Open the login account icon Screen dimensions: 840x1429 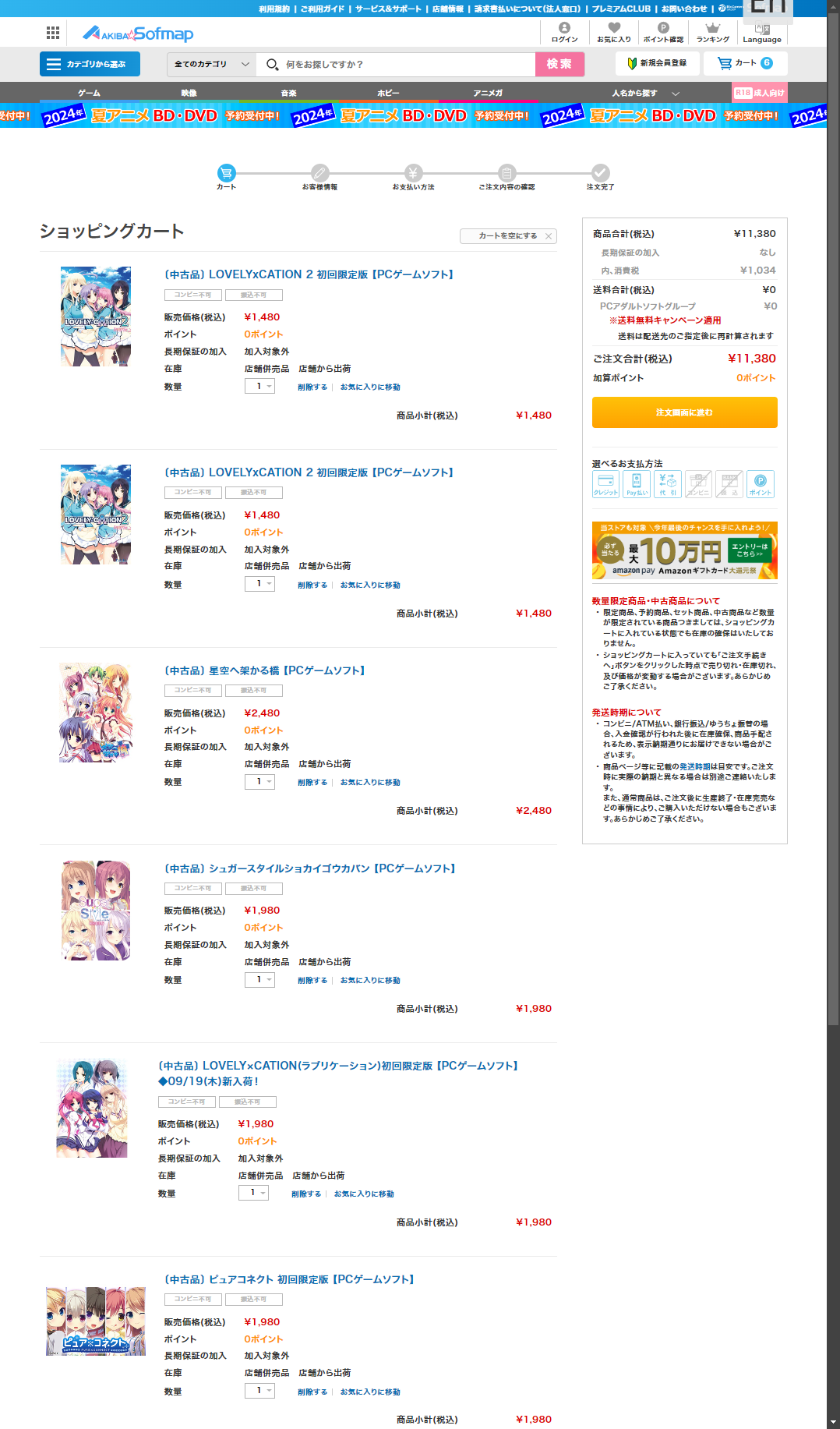564,33
